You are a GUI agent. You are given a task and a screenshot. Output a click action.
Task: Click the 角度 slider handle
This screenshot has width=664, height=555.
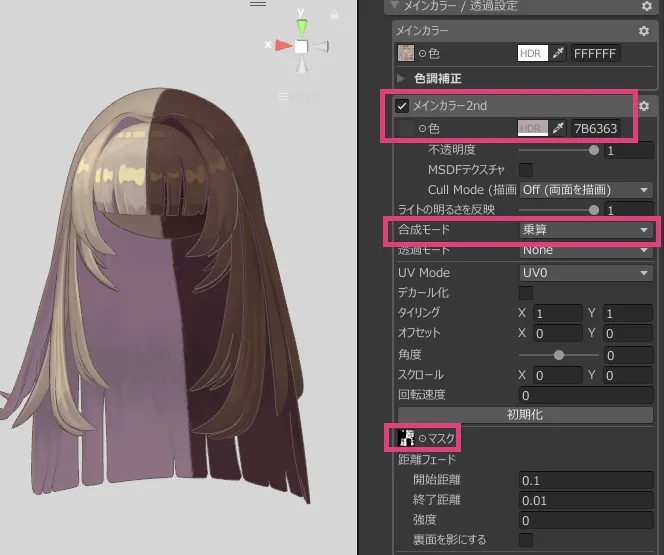click(558, 354)
